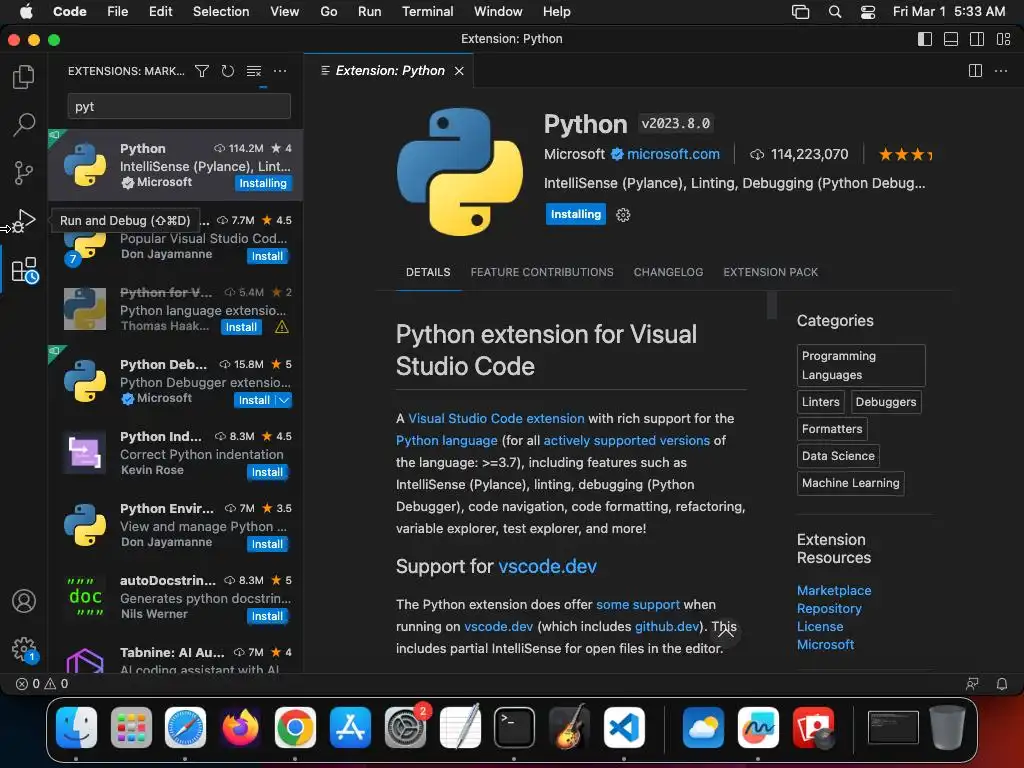Viewport: 1024px width, 768px height.
Task: Install Python Debugger extension
Action: [254, 400]
